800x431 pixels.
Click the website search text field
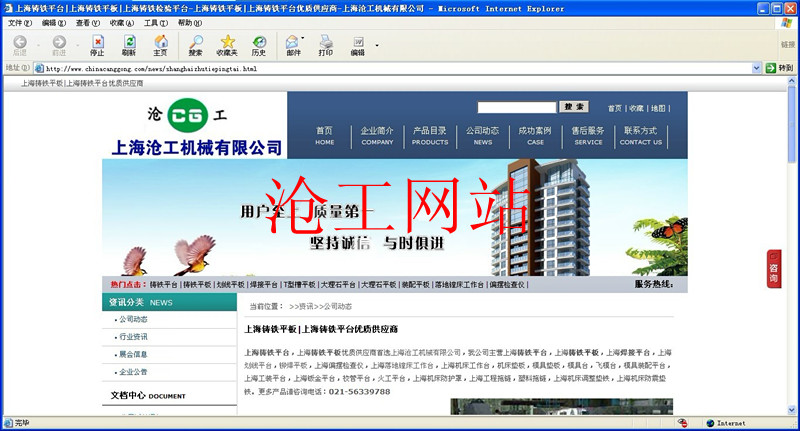(x=516, y=107)
